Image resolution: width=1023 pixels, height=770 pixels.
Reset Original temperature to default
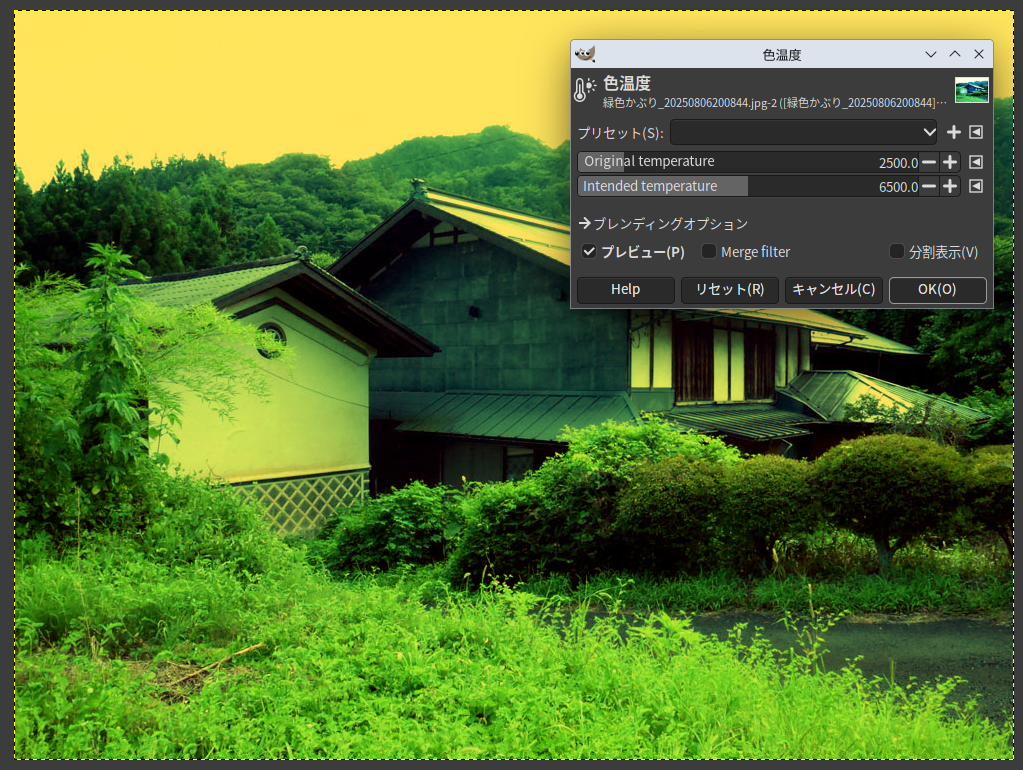[976, 162]
